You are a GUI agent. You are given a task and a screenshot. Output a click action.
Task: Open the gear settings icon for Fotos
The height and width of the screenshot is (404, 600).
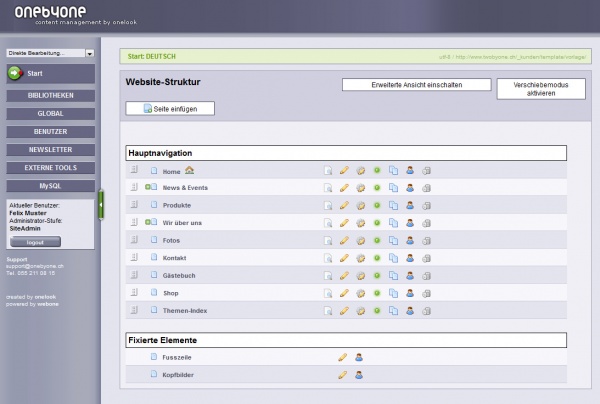361,240
